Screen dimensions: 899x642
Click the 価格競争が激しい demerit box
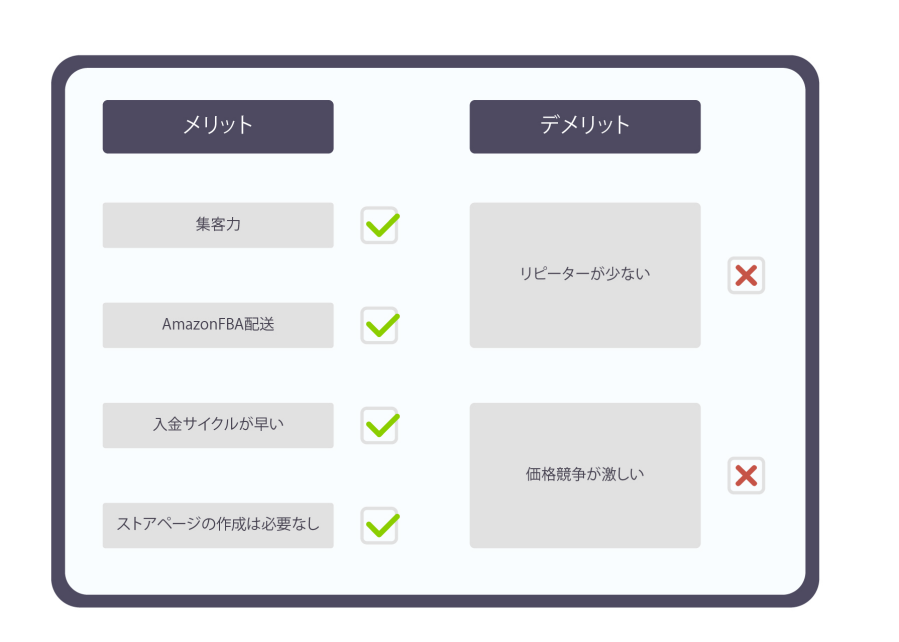pyautogui.click(x=585, y=475)
